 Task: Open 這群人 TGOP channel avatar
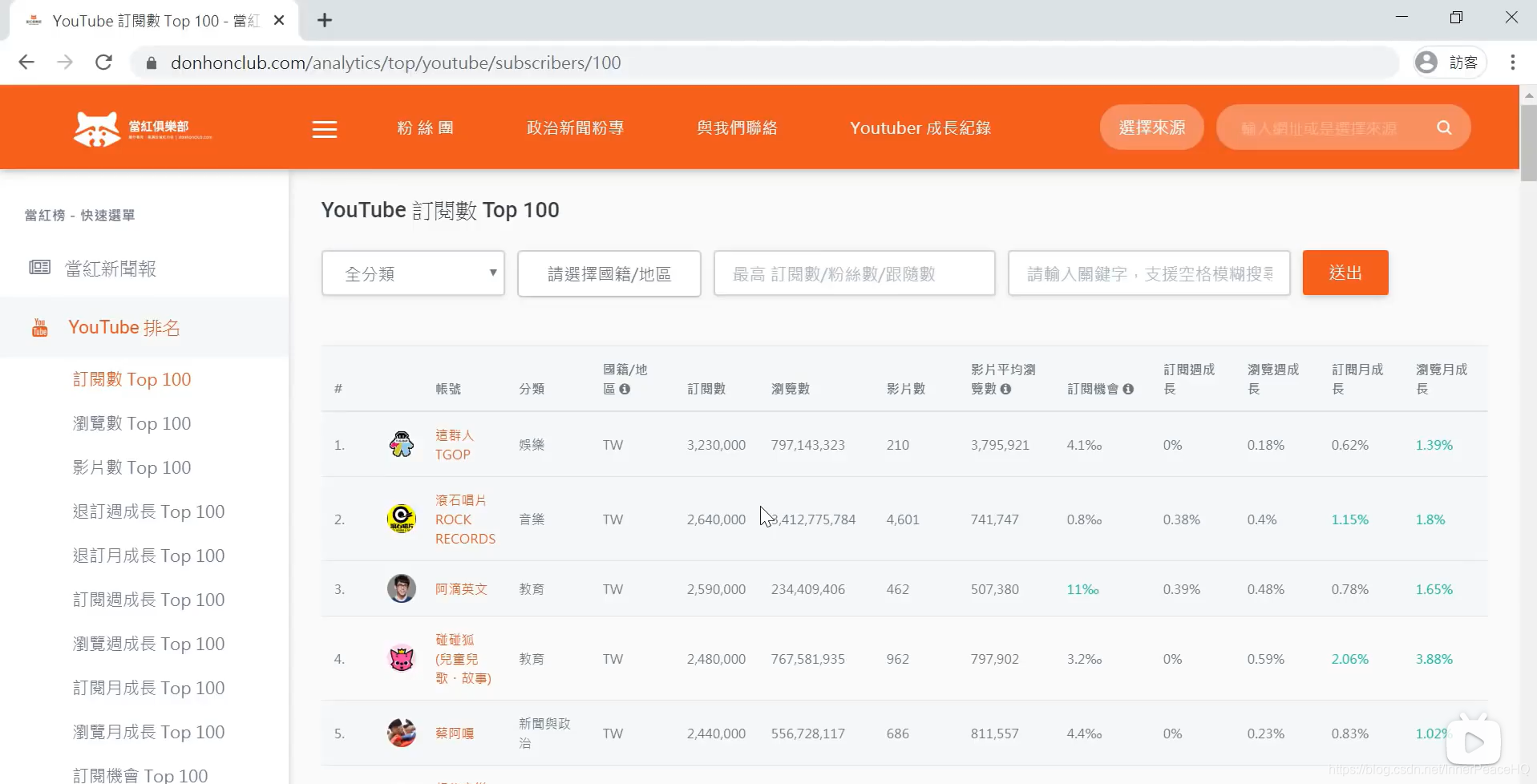[x=401, y=444]
